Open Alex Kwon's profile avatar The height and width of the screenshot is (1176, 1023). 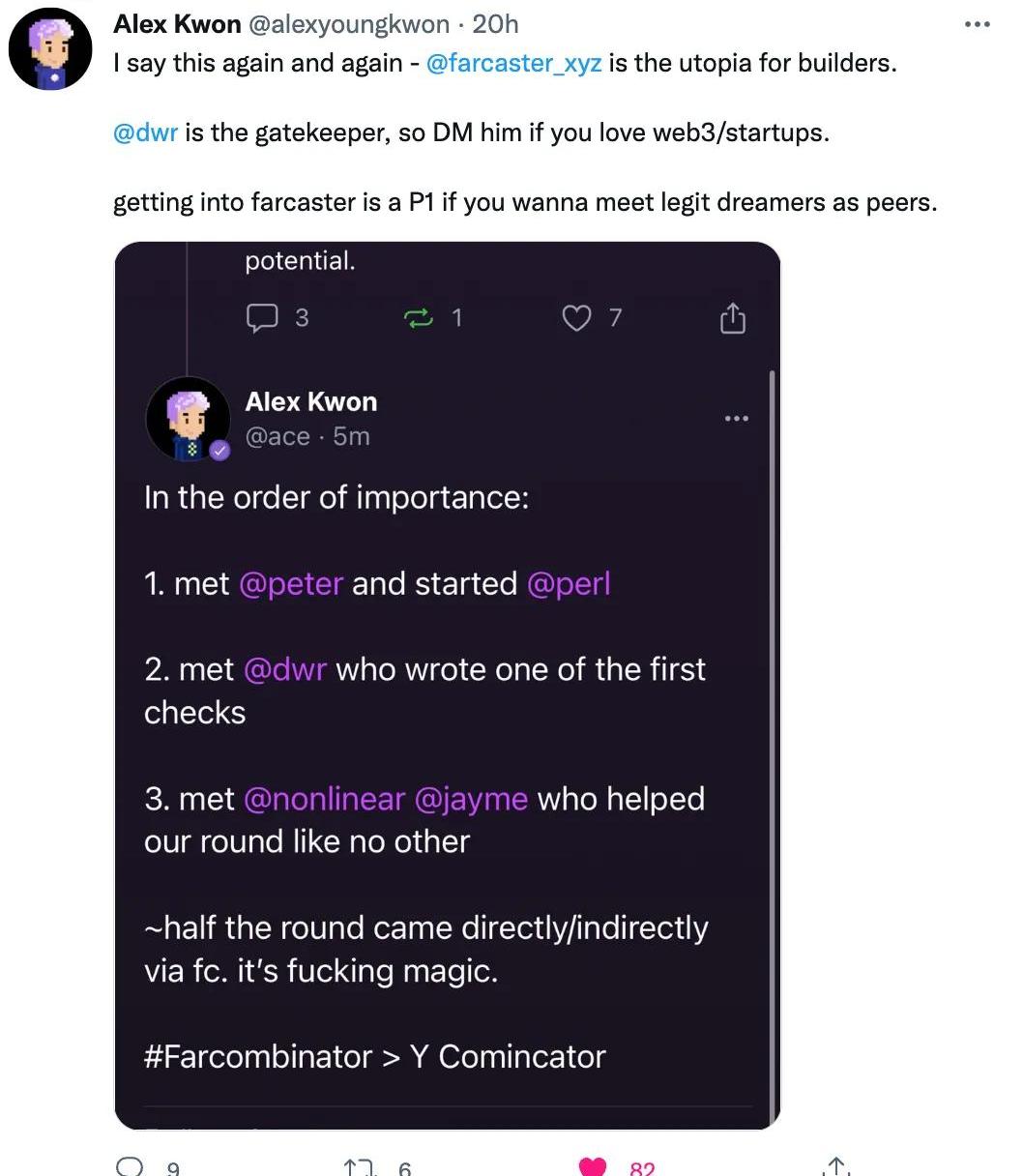pos(50,49)
